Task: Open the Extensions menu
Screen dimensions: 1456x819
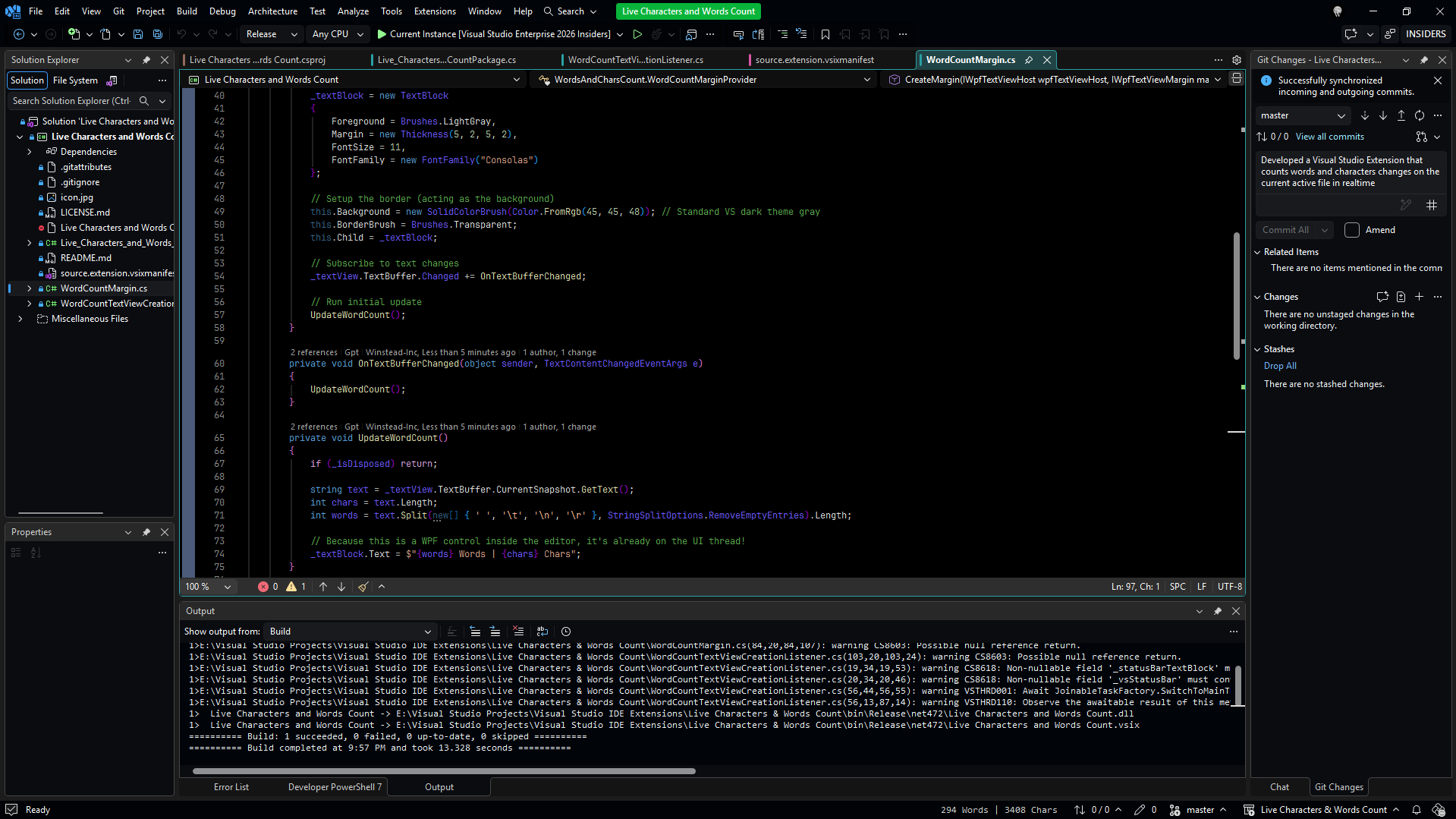Action: pos(435,11)
